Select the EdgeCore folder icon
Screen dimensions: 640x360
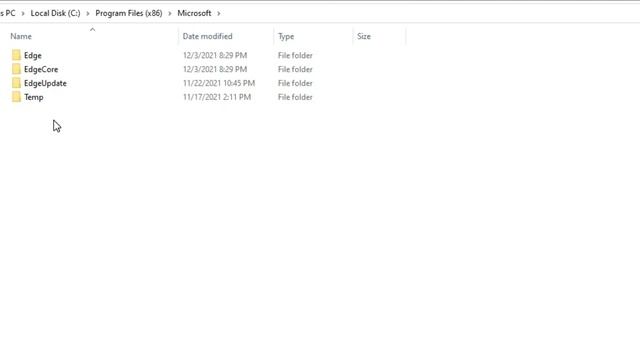click(16, 69)
